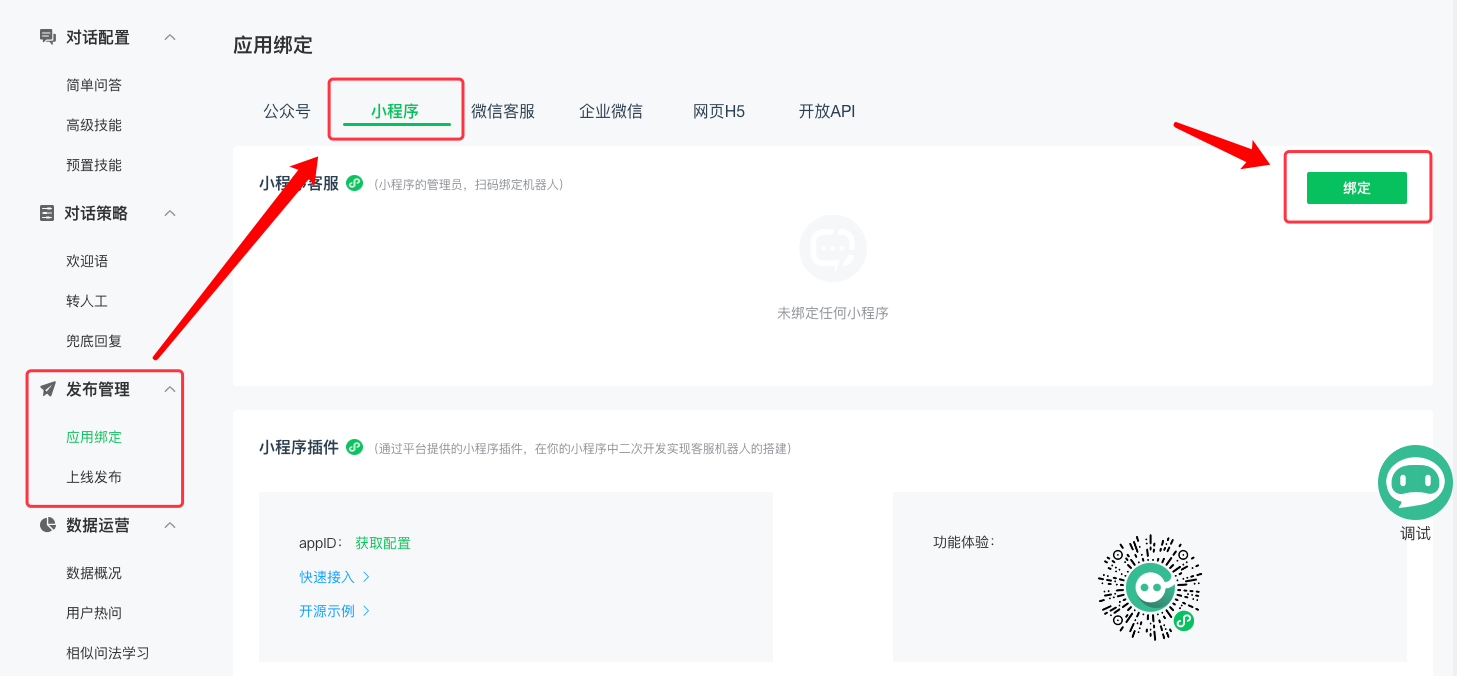Image resolution: width=1457 pixels, height=676 pixels.
Task: Collapse the 数据运营 section
Action: tap(170, 525)
